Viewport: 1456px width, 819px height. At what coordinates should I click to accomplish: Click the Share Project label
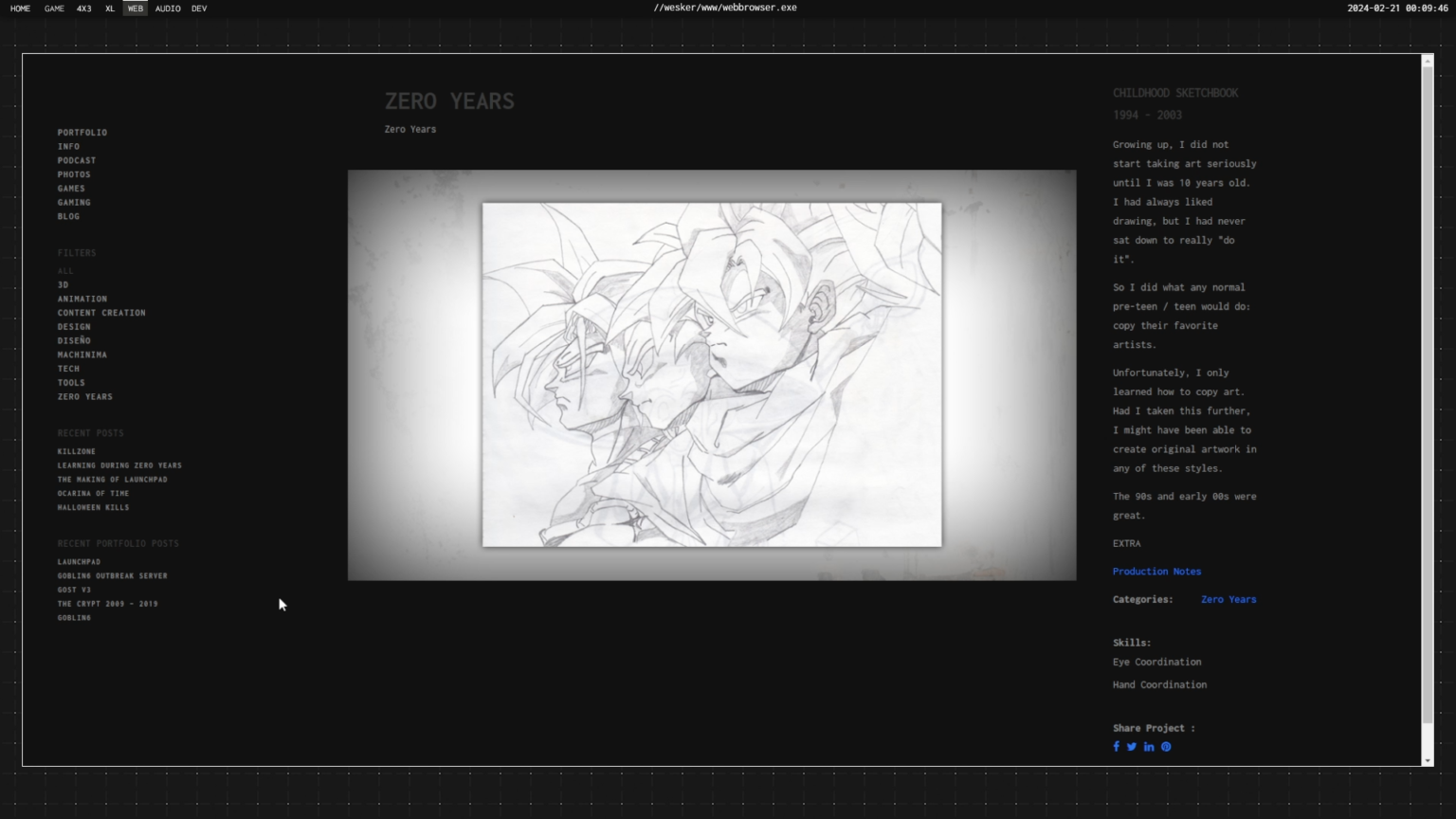point(1154,728)
